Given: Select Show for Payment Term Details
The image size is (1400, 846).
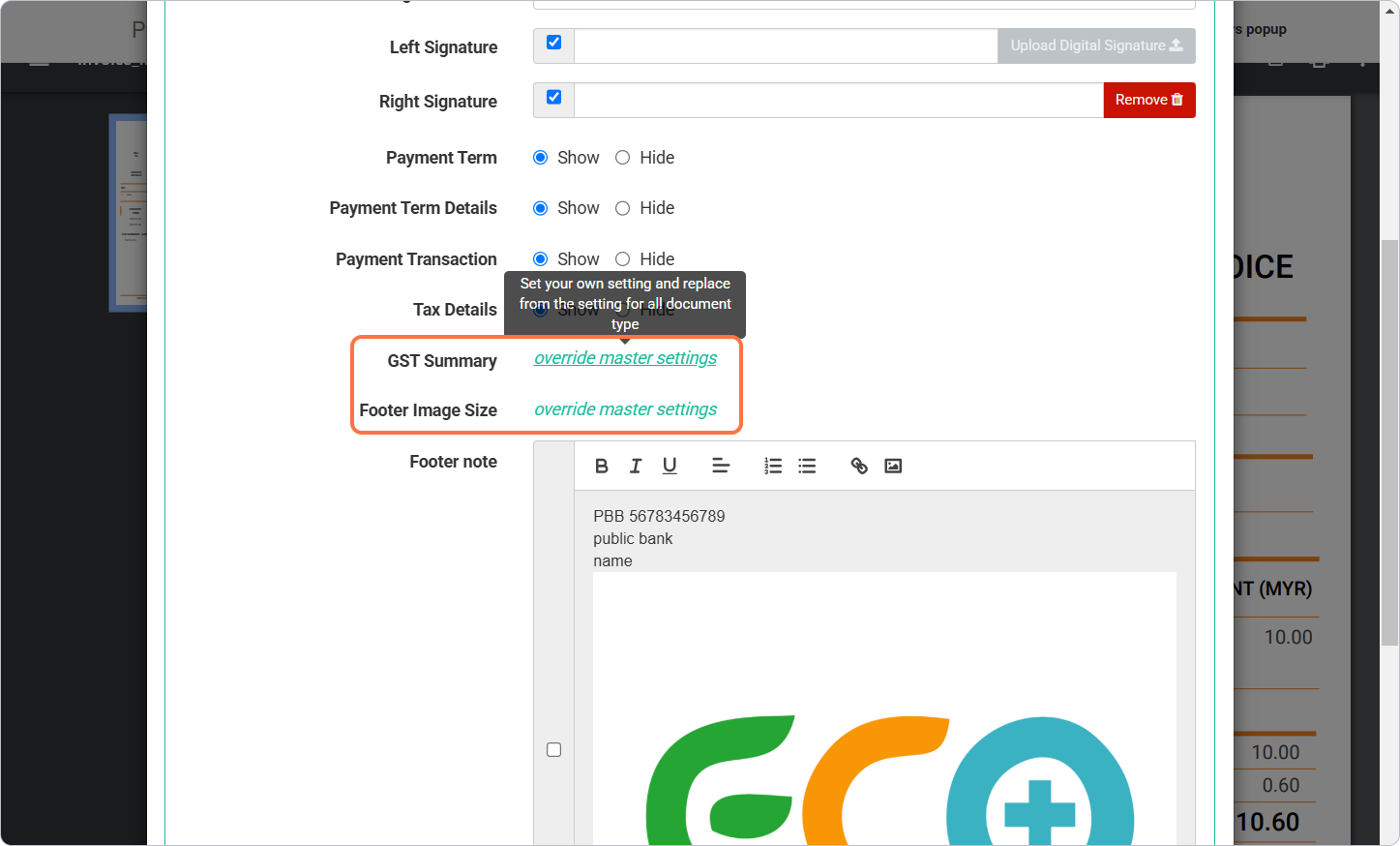Looking at the screenshot, I should point(541,208).
